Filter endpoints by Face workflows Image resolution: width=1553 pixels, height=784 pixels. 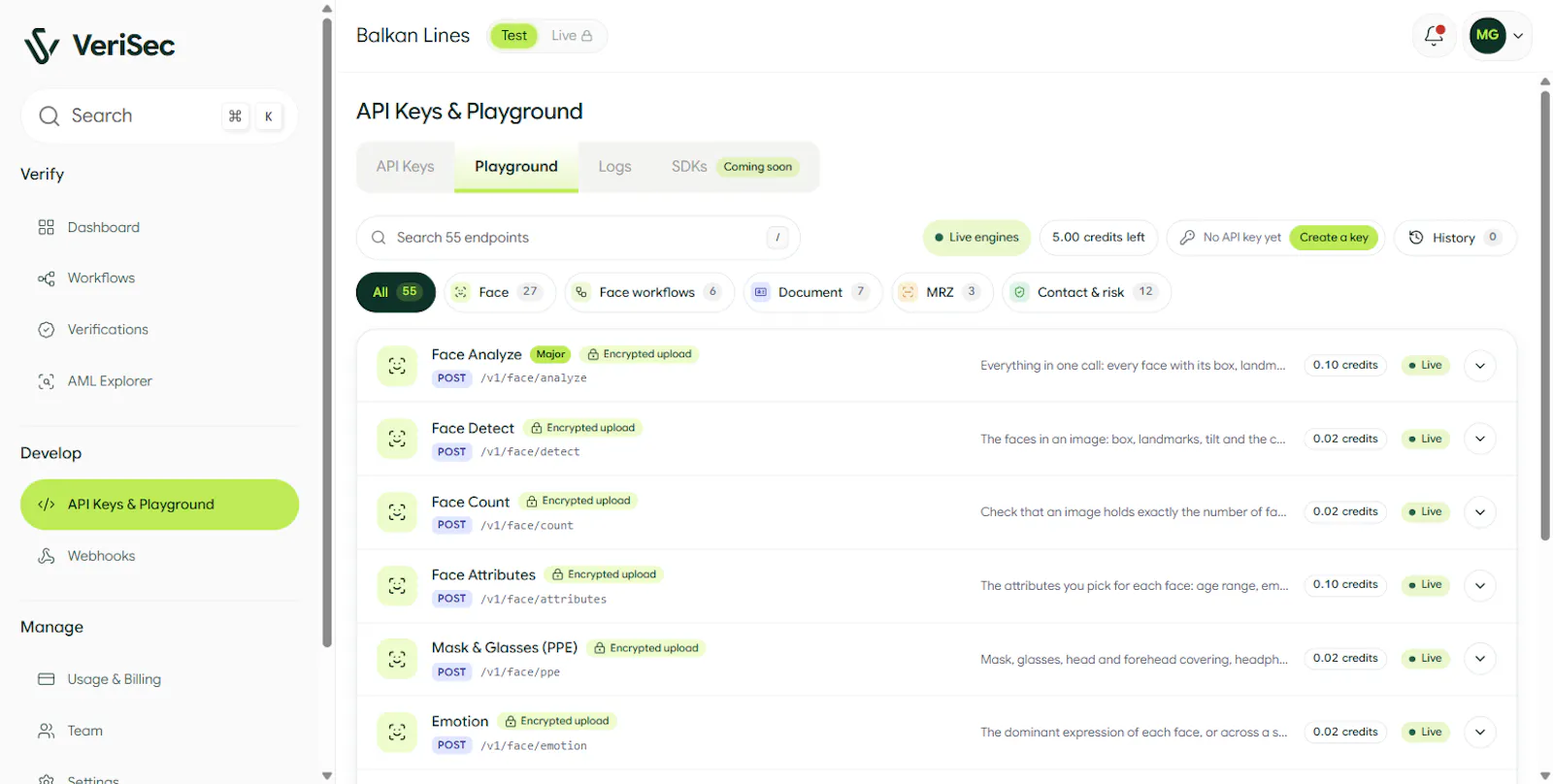pos(650,292)
